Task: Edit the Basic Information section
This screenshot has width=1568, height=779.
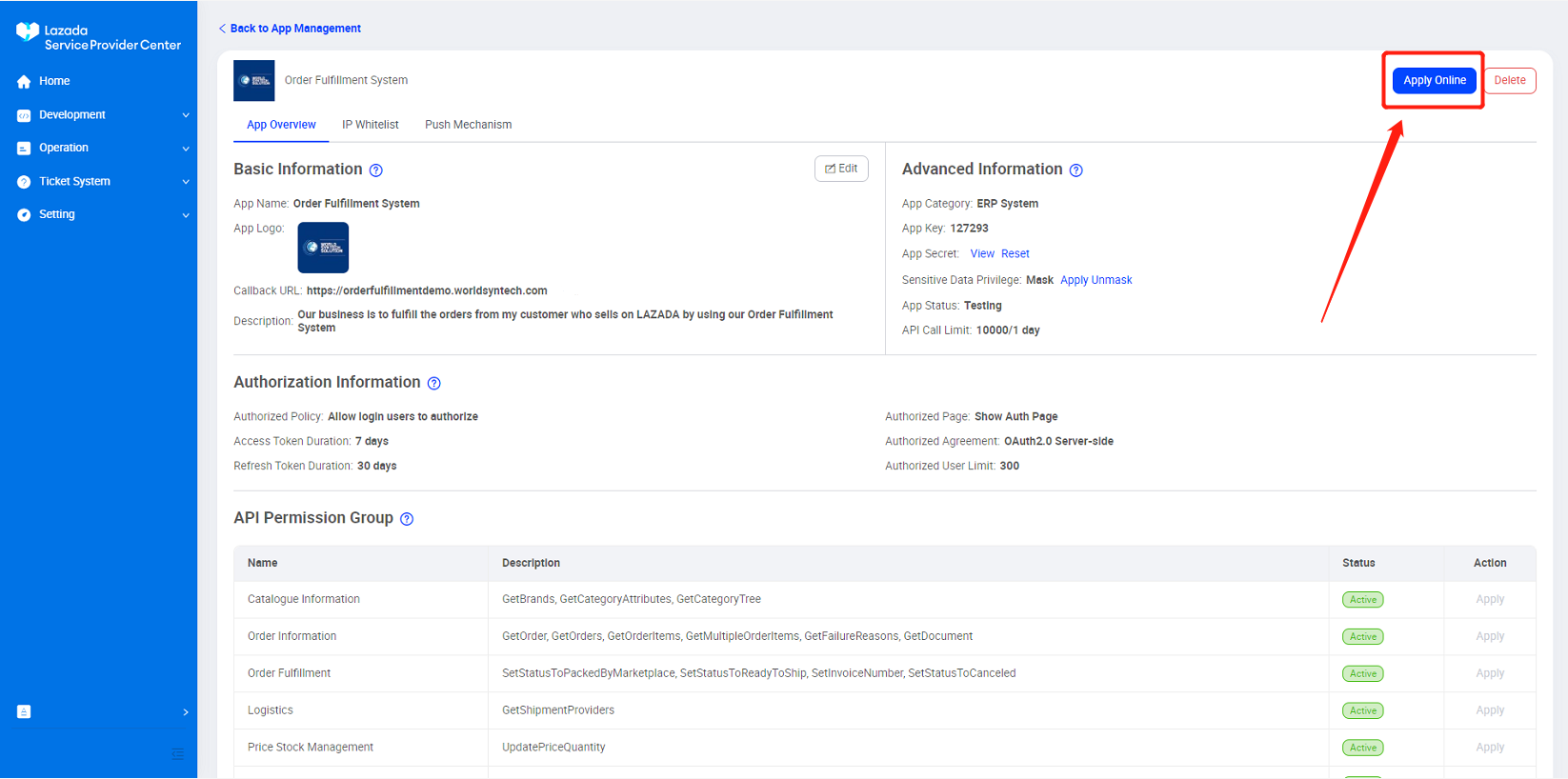Action: click(x=841, y=169)
